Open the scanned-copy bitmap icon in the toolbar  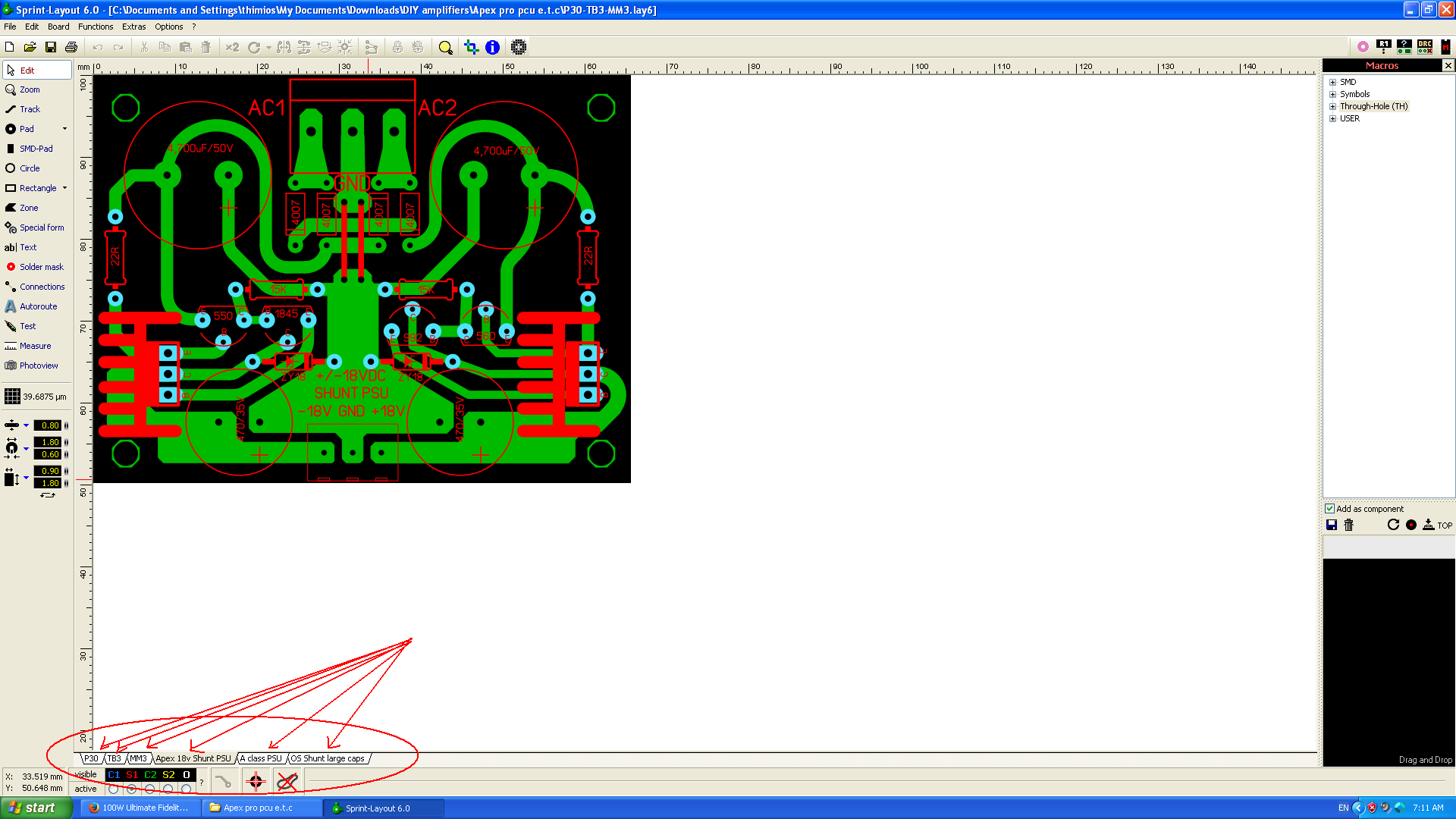[519, 47]
